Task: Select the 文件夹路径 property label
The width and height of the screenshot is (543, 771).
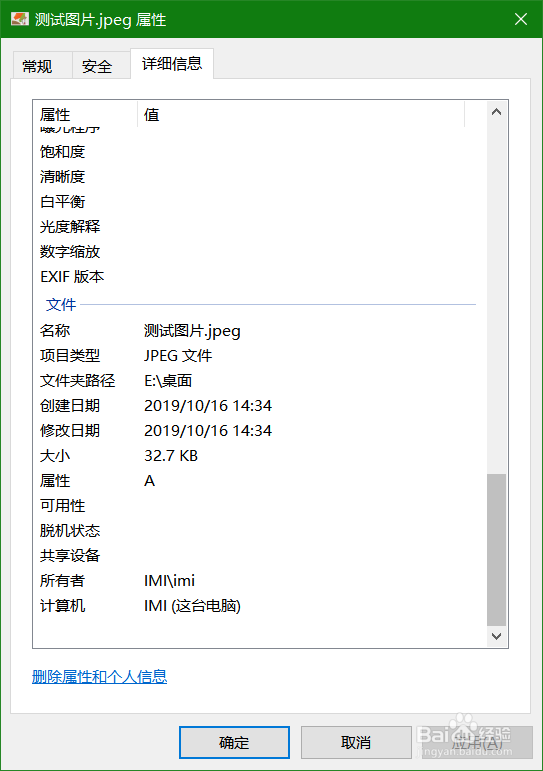Action: pos(77,381)
